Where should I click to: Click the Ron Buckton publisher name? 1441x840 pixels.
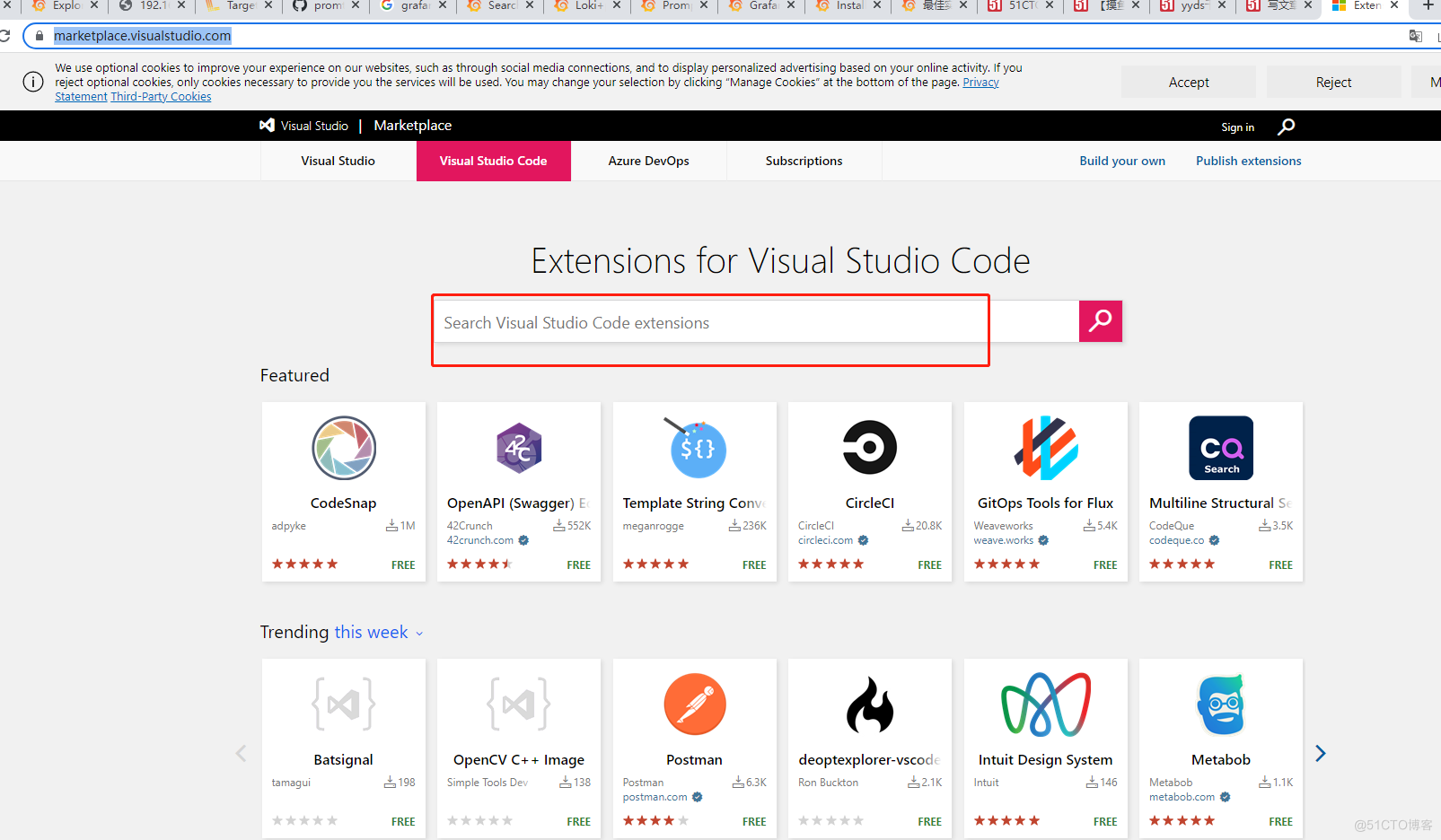(x=829, y=783)
